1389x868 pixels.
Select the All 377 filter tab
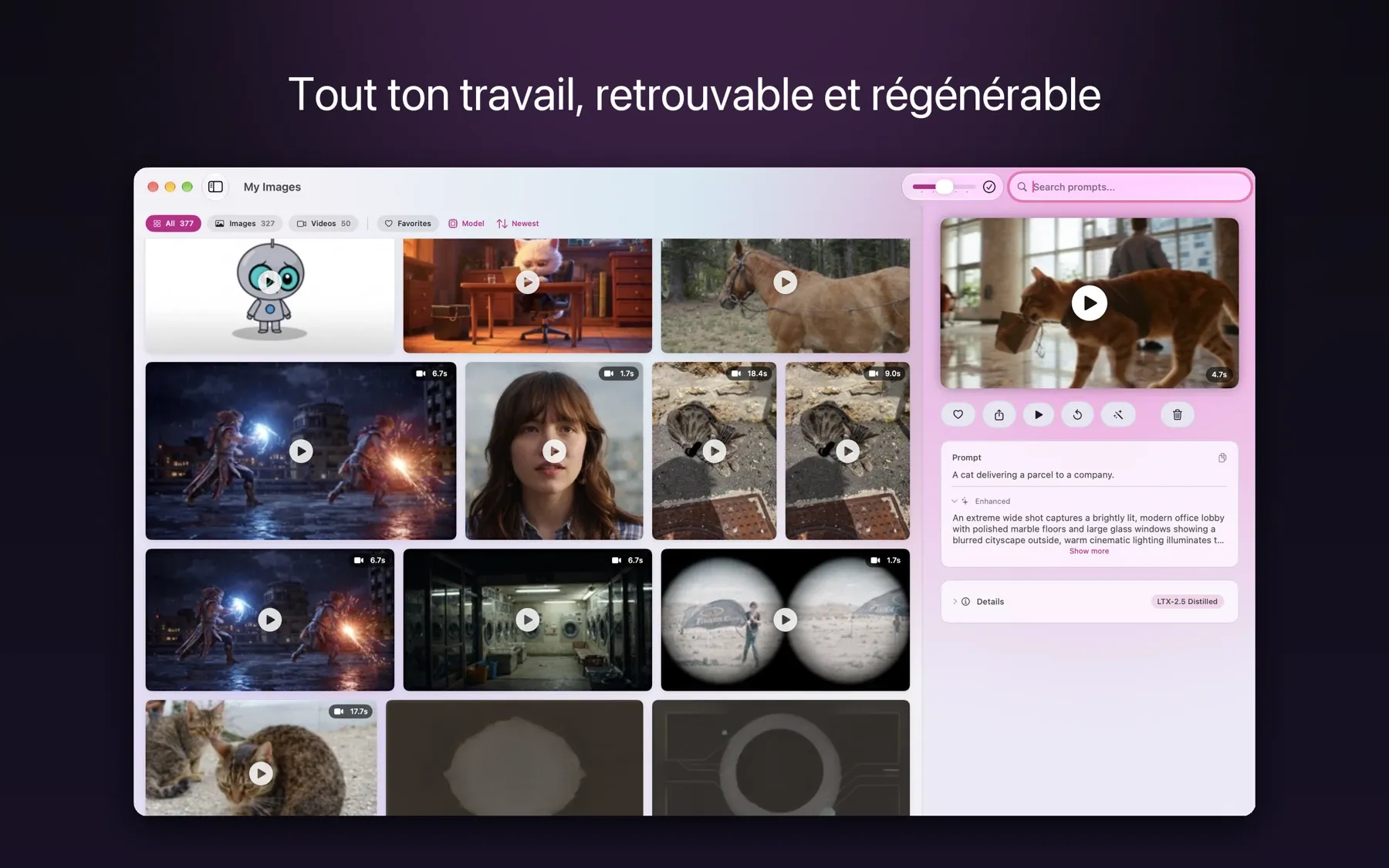click(174, 224)
